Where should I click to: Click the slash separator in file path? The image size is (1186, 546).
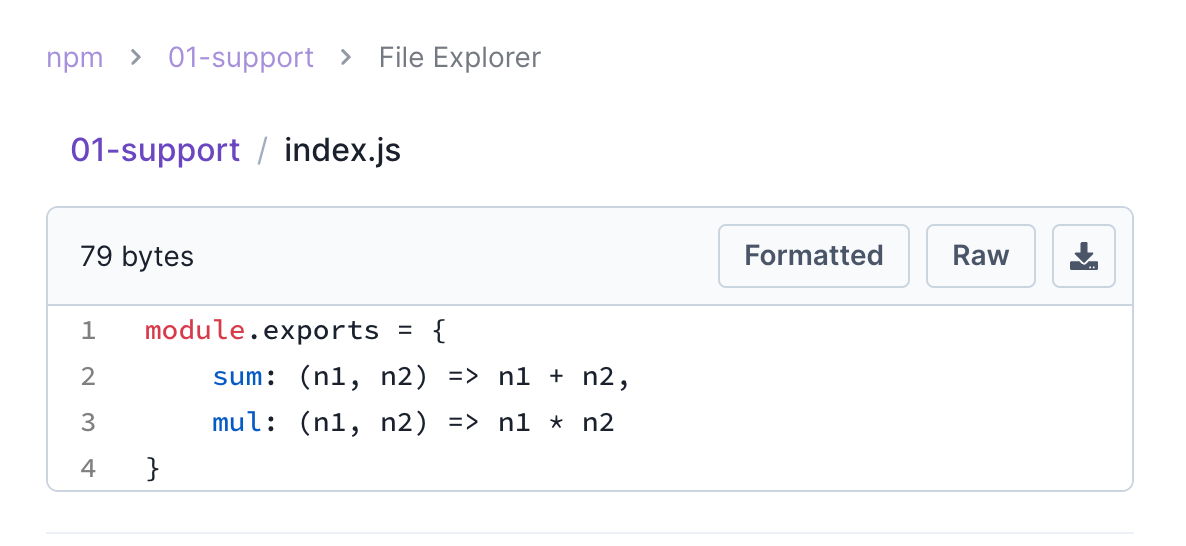tap(262, 150)
